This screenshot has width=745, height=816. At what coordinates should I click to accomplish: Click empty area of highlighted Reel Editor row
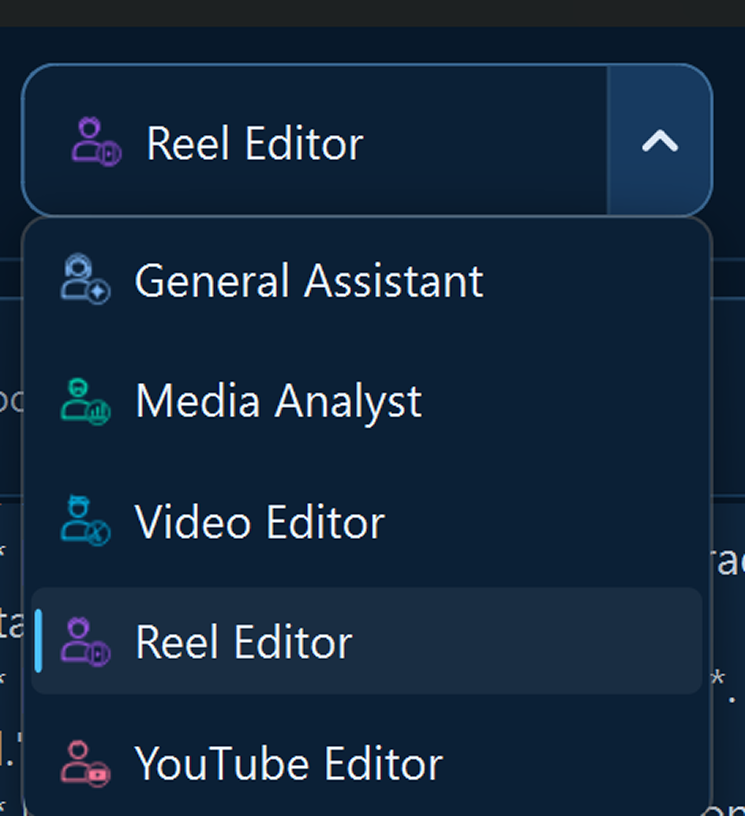[525, 641]
